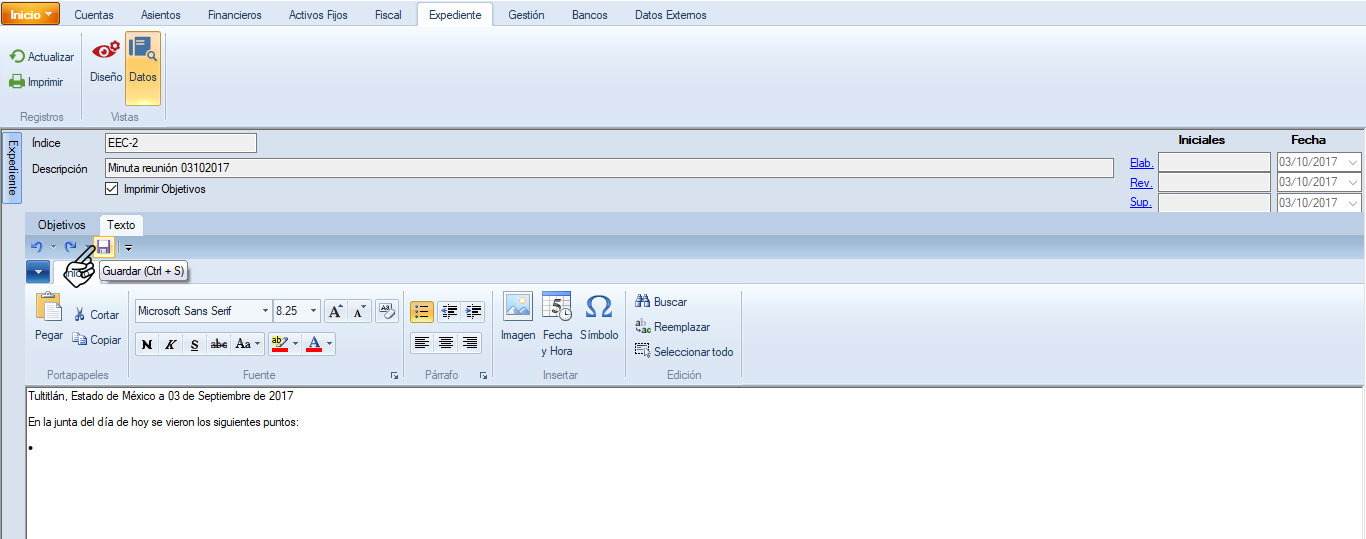The height and width of the screenshot is (539, 1366).
Task: Open the red font color picker arrow
Action: 329,344
